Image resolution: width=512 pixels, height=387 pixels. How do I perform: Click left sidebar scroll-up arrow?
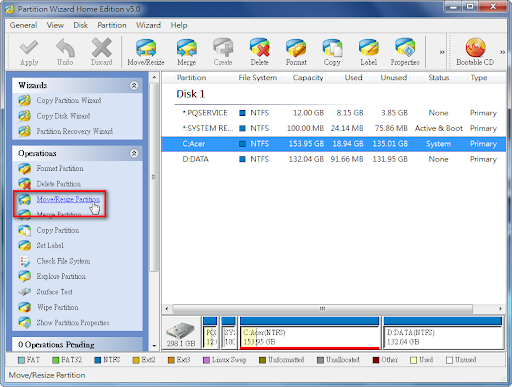(154, 78)
